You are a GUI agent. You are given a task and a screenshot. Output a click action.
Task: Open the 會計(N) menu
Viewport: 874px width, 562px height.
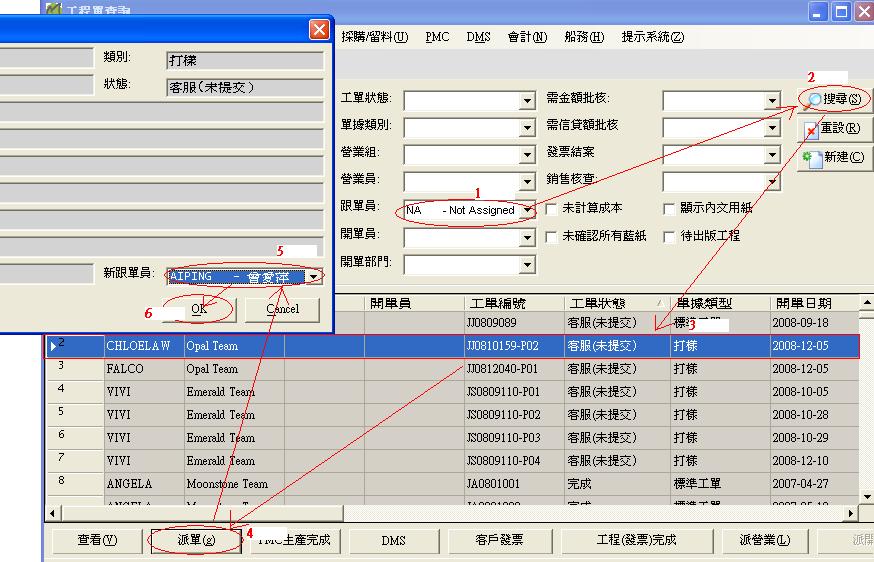coord(527,37)
